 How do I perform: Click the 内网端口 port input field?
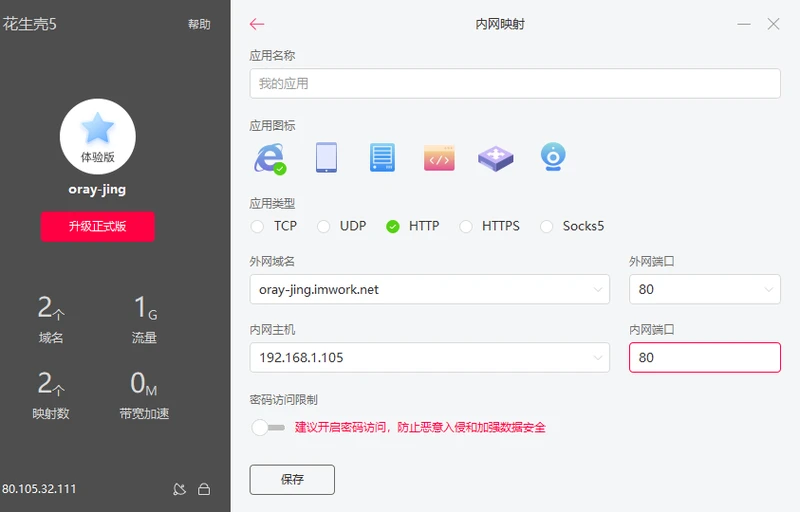click(705, 357)
